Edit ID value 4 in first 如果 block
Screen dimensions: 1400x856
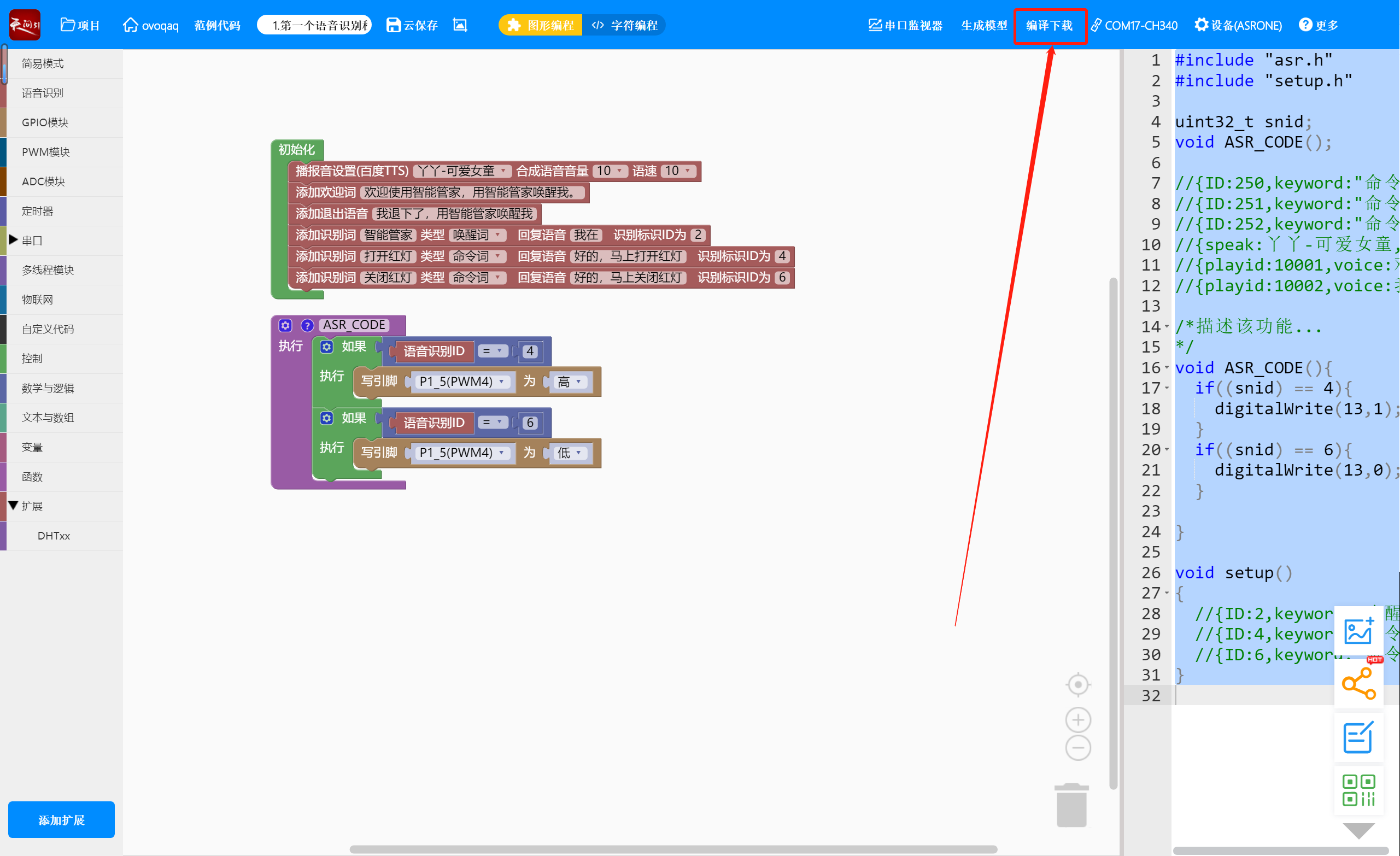[530, 351]
